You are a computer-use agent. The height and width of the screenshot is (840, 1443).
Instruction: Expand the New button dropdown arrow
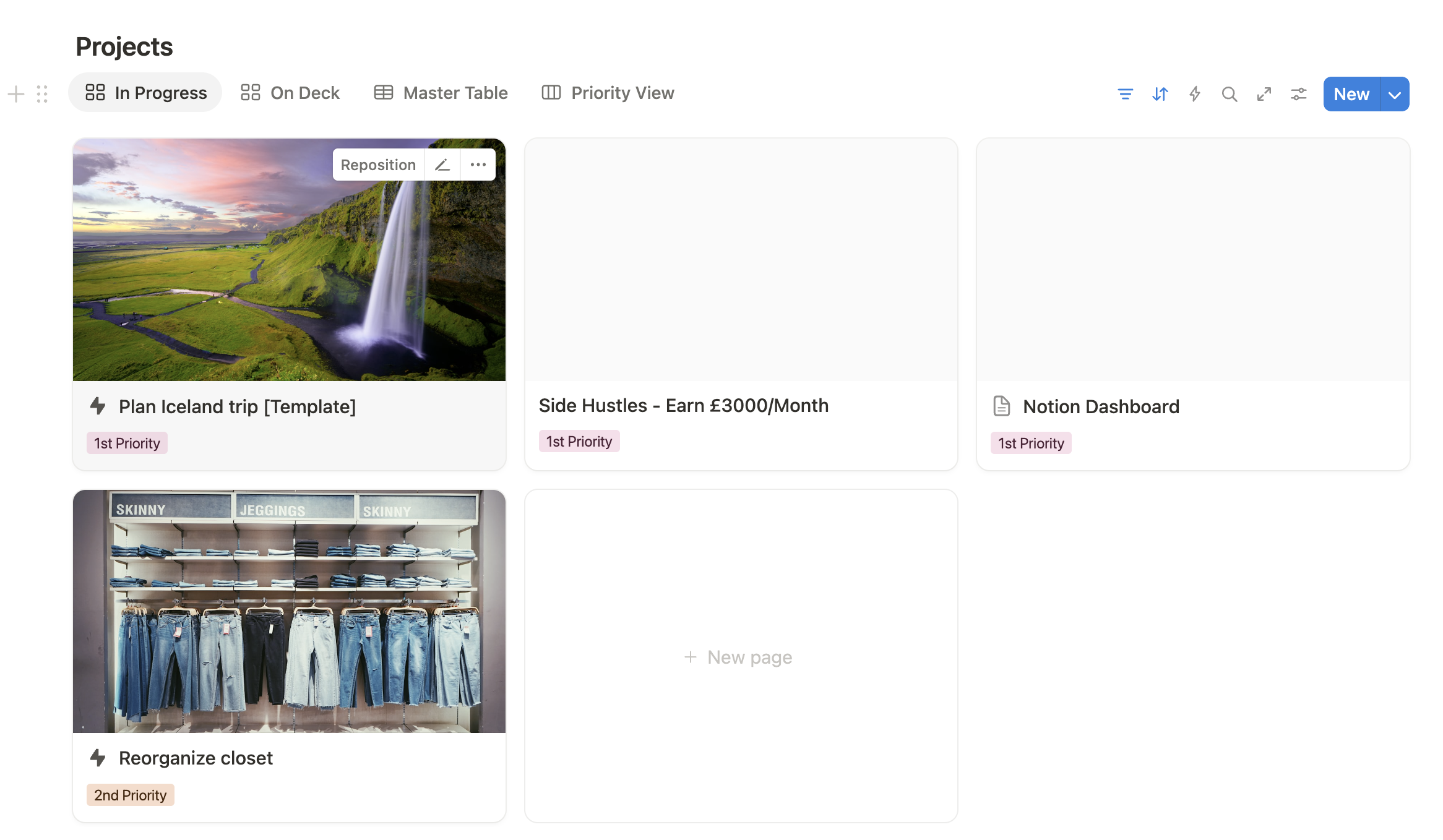(1395, 94)
